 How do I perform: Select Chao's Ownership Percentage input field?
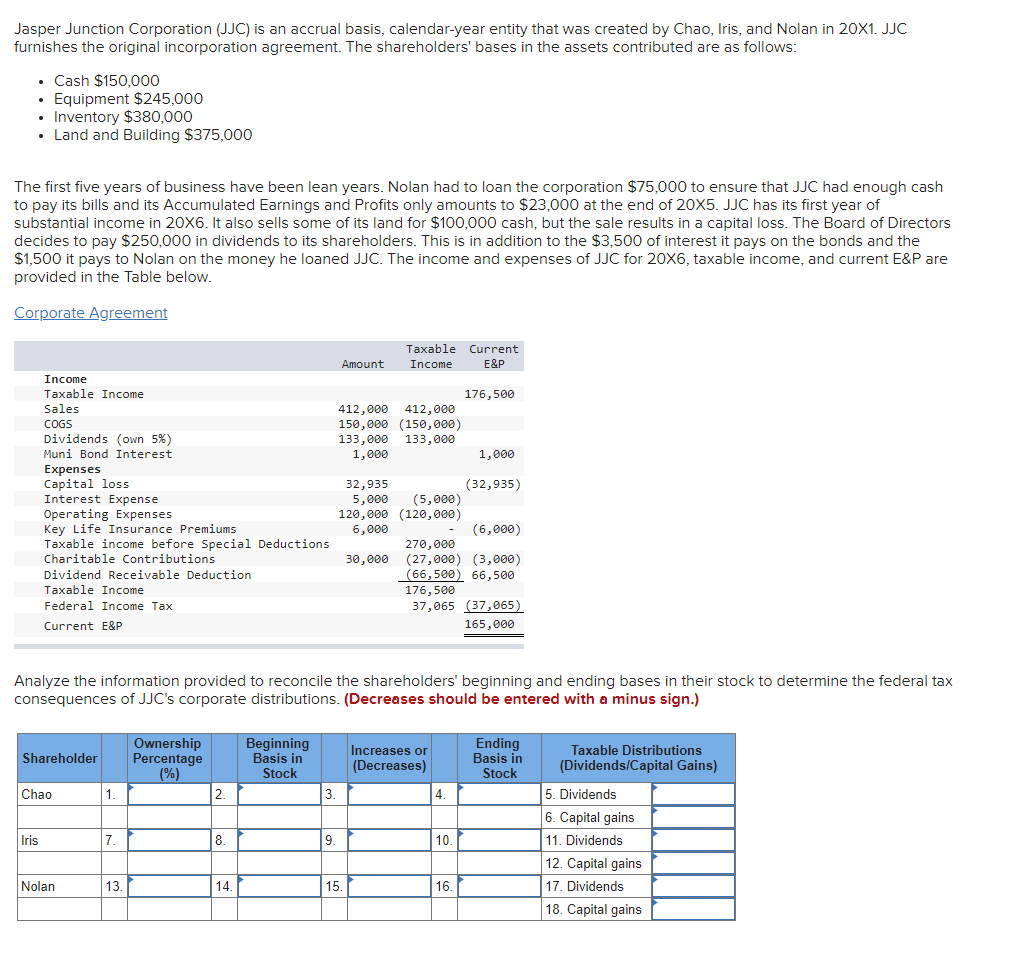pyautogui.click(x=169, y=794)
